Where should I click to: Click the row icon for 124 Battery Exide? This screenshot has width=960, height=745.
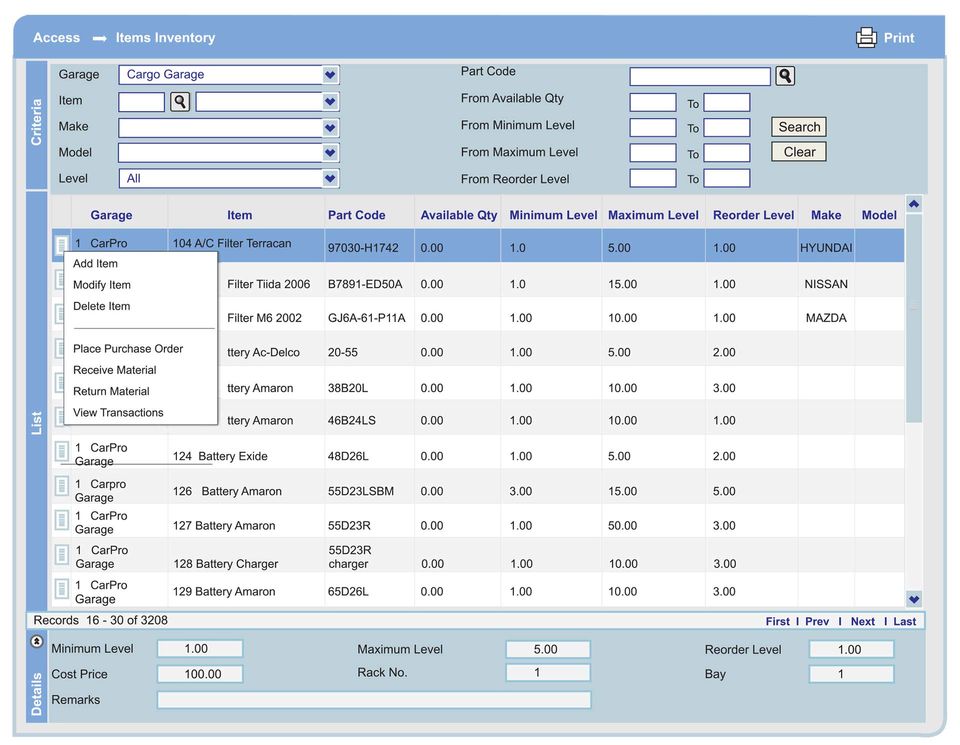click(61, 452)
